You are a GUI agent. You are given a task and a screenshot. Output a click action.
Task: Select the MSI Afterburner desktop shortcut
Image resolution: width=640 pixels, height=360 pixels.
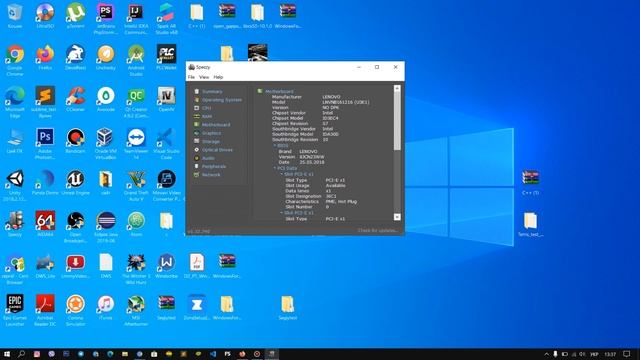coord(136,310)
